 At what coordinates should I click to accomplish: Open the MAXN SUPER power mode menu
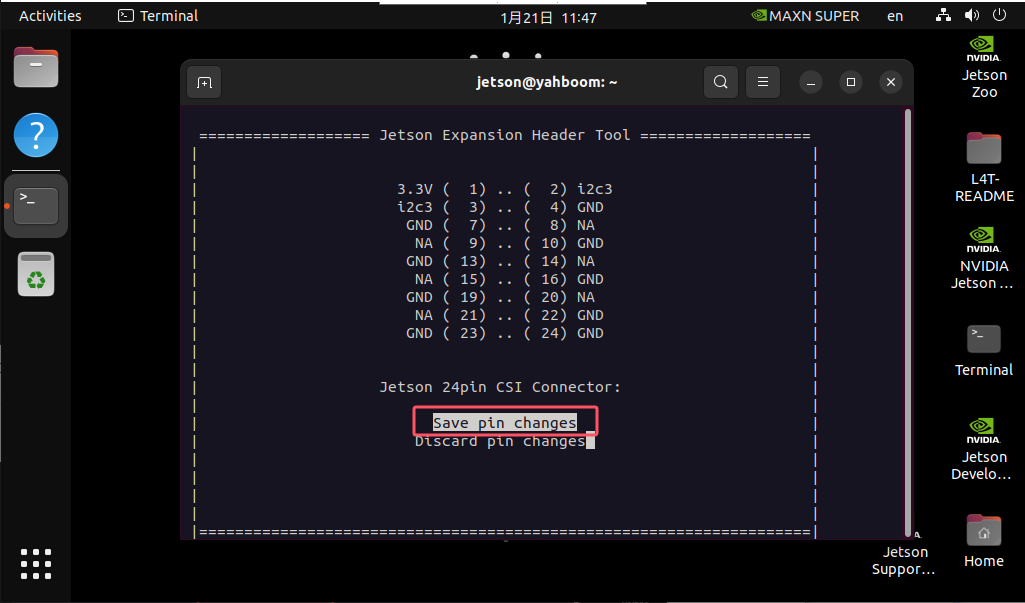tap(805, 16)
